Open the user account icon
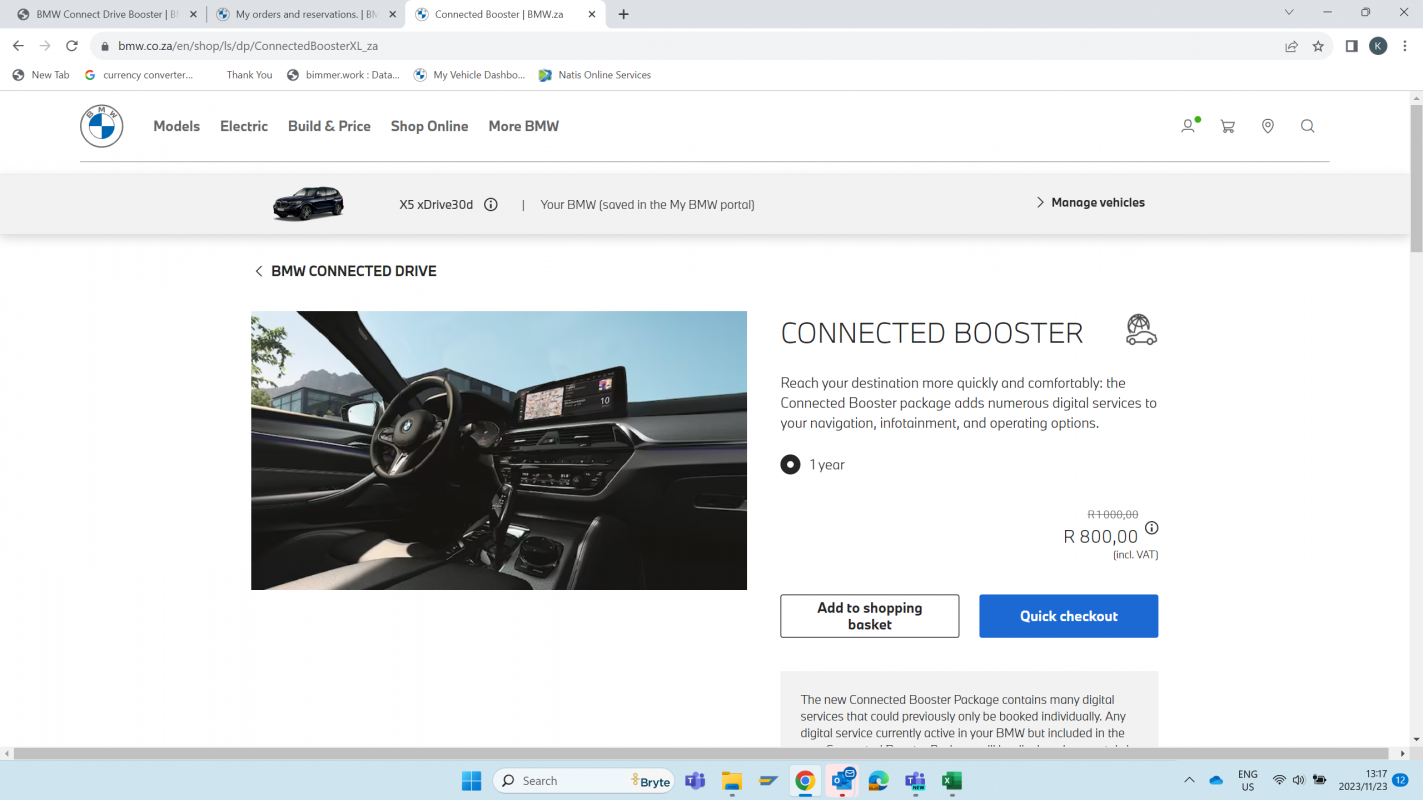 tap(1188, 126)
